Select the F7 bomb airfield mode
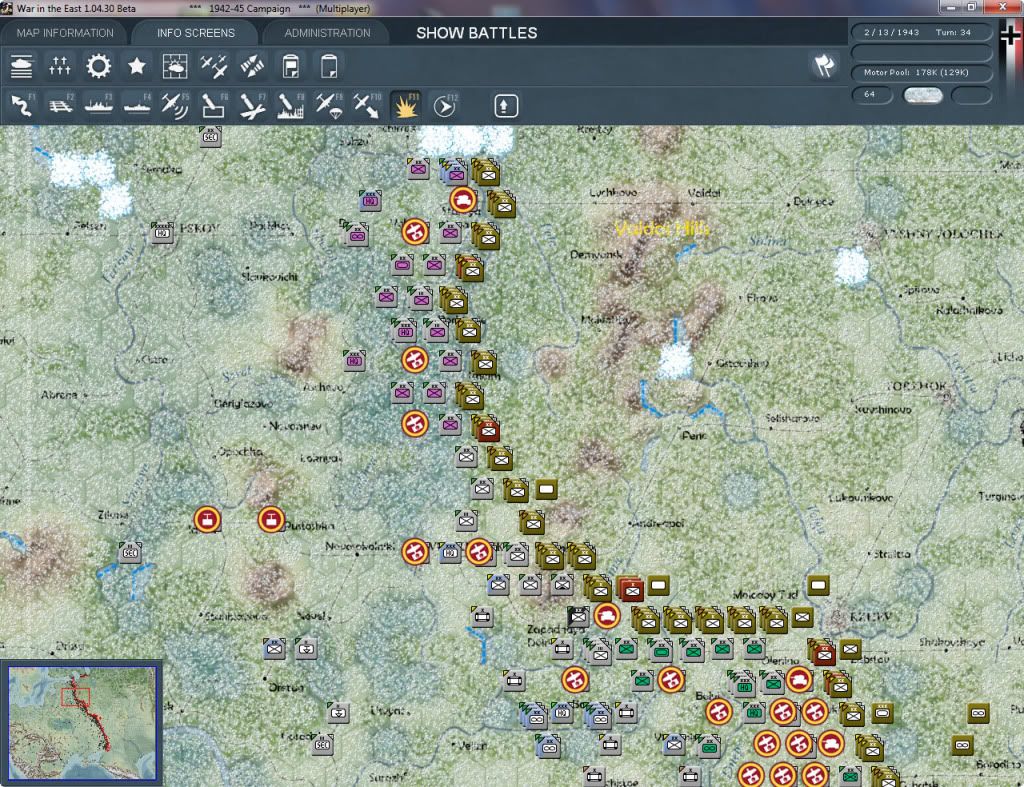This screenshot has height=787, width=1024. point(252,106)
